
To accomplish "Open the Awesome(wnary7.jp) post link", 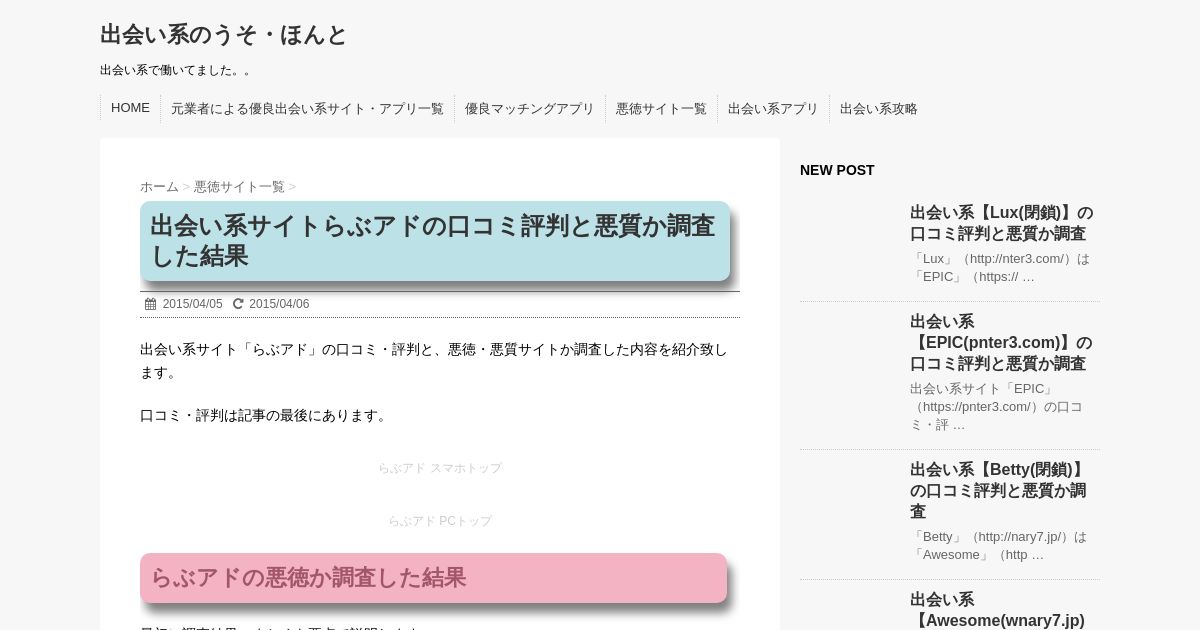I will [997, 610].
